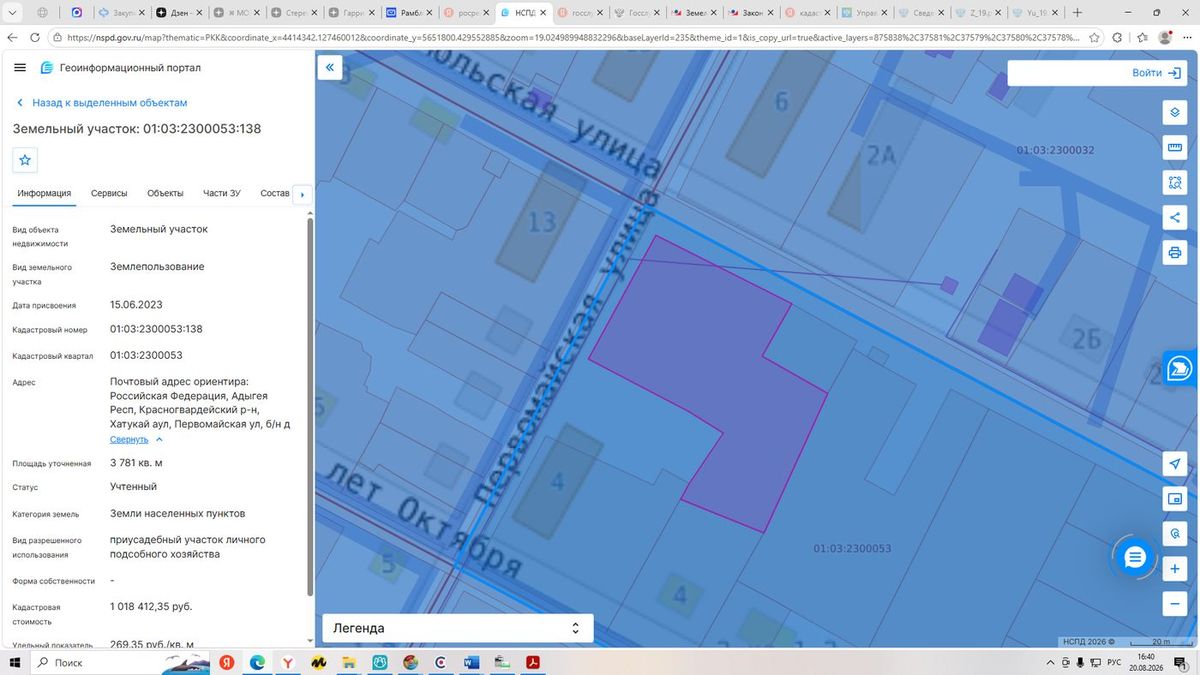Locate my position with the arrow icon
Viewport: 1200px width, 675px height.
(x=1174, y=464)
